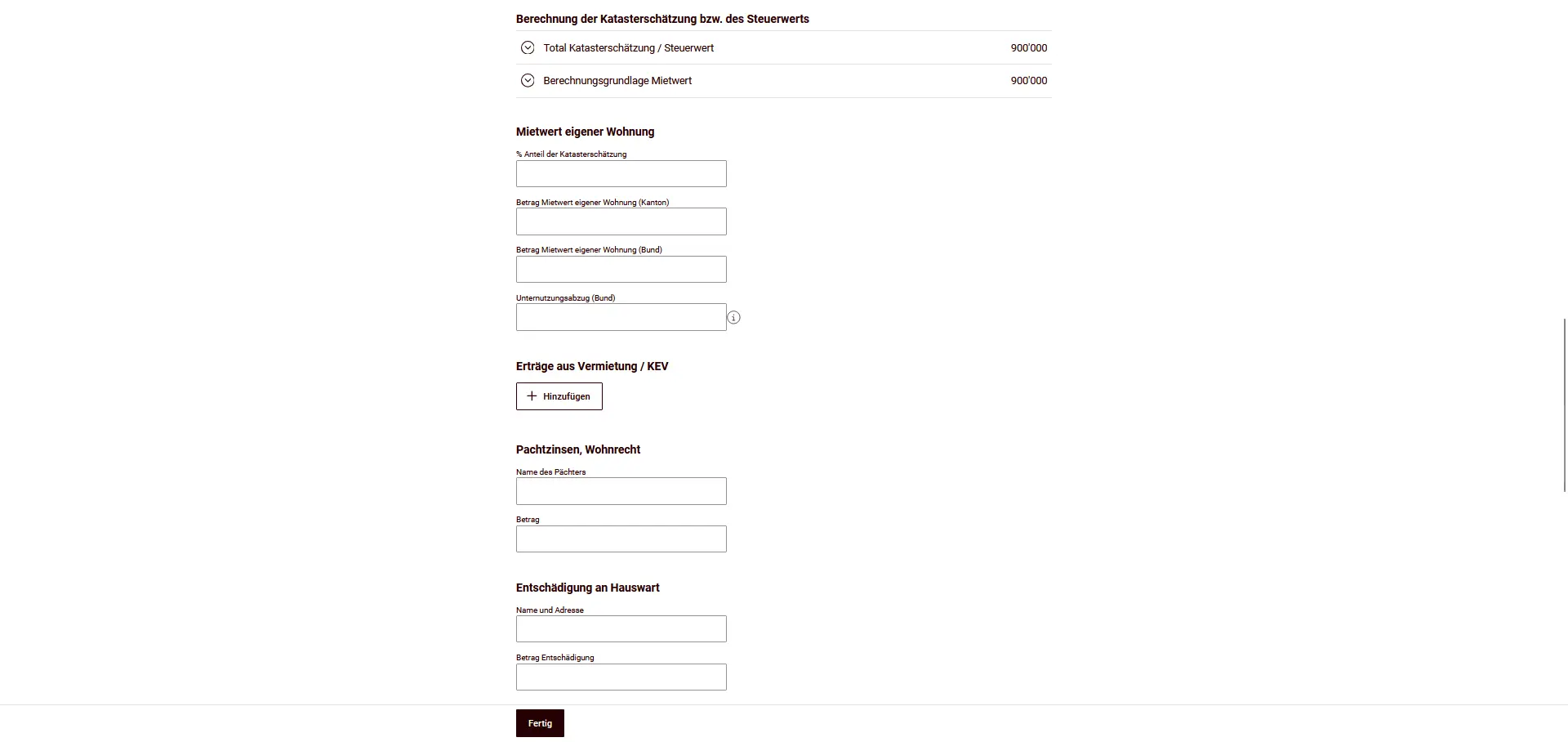This screenshot has height=742, width=1568.
Task: Click the plus icon in Hinzufügen
Action: coord(532,396)
